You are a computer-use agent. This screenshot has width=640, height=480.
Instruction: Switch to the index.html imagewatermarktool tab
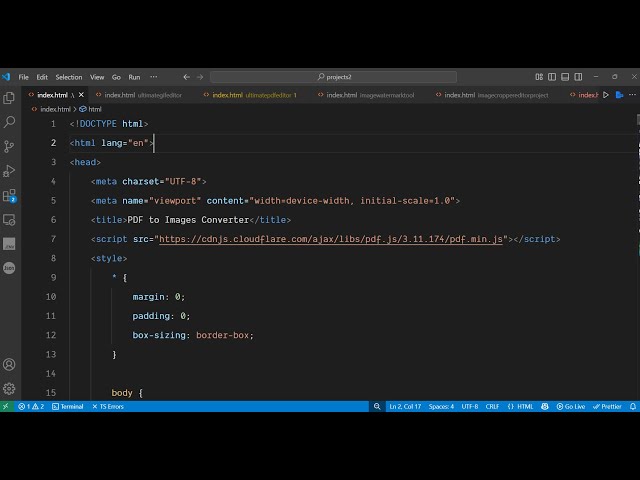366,95
